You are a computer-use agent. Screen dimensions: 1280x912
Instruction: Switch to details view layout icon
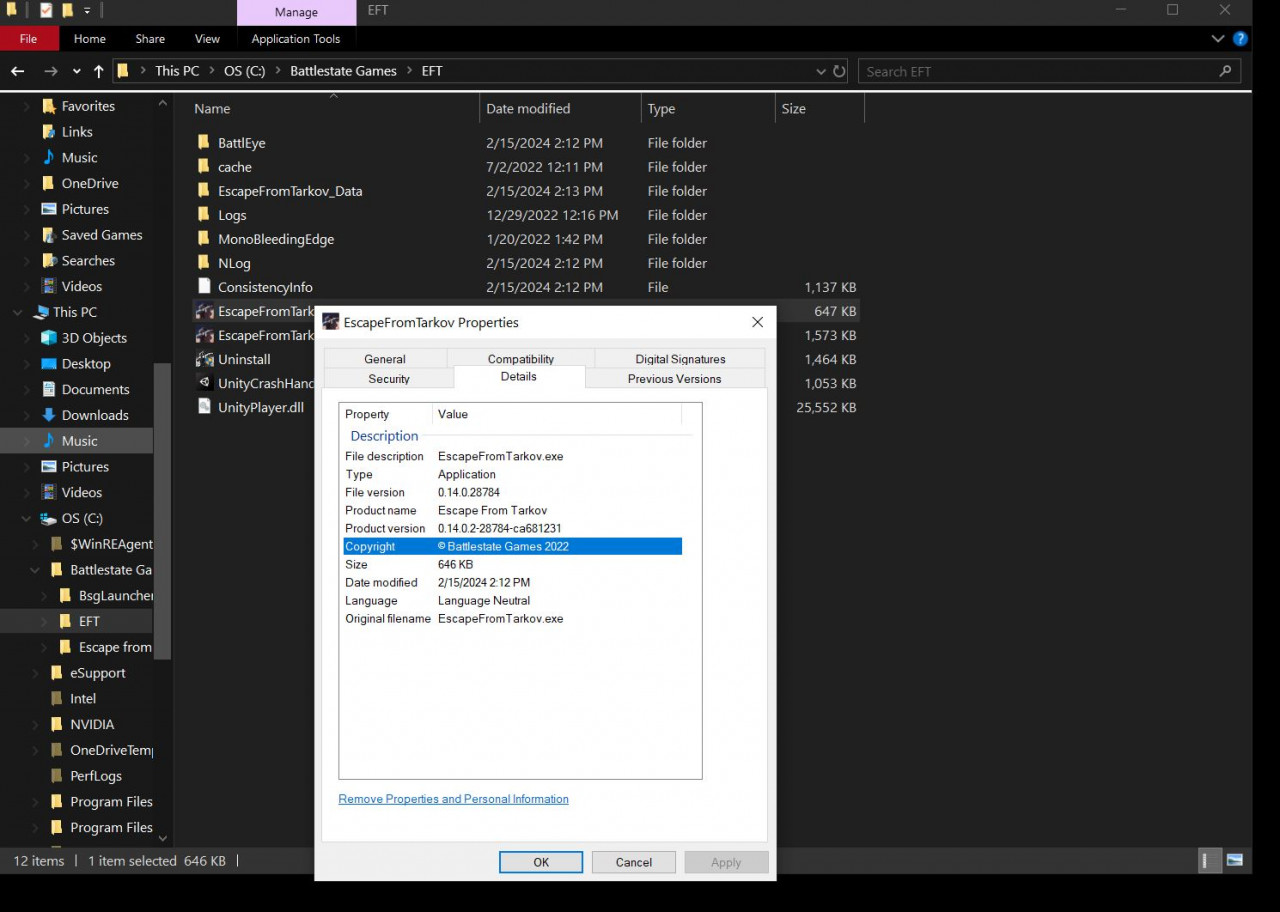coord(1208,860)
